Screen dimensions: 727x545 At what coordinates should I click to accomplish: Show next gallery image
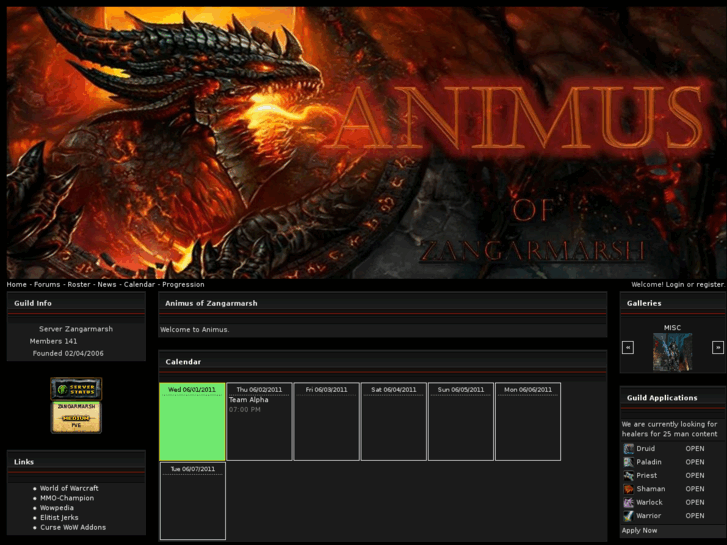click(x=718, y=347)
